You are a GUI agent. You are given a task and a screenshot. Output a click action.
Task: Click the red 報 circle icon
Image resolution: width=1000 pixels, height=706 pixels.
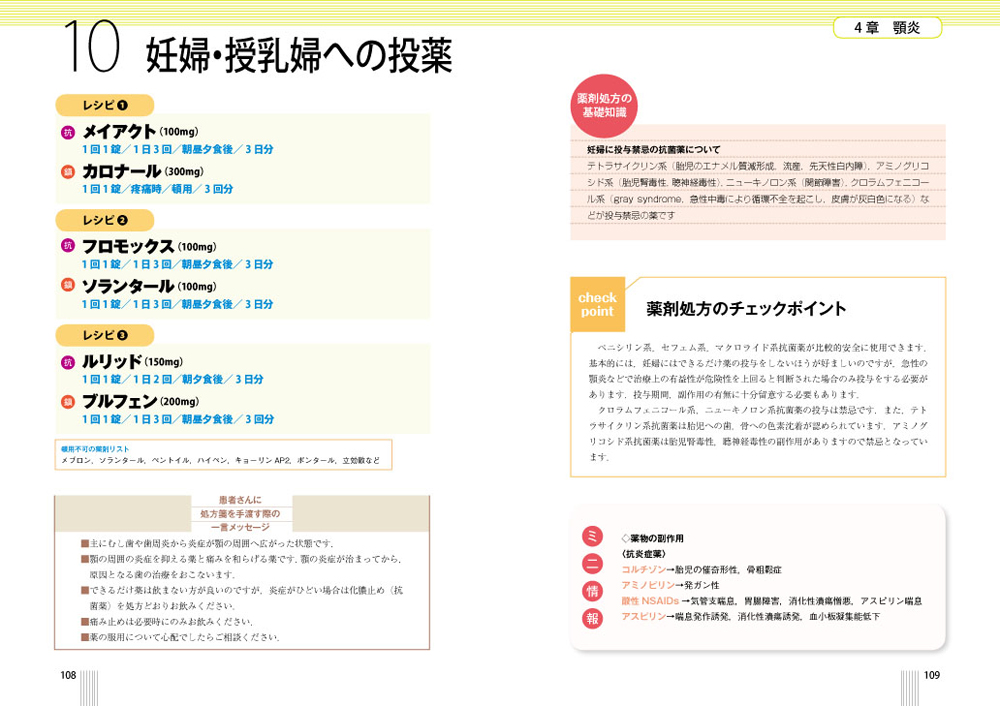[592, 618]
